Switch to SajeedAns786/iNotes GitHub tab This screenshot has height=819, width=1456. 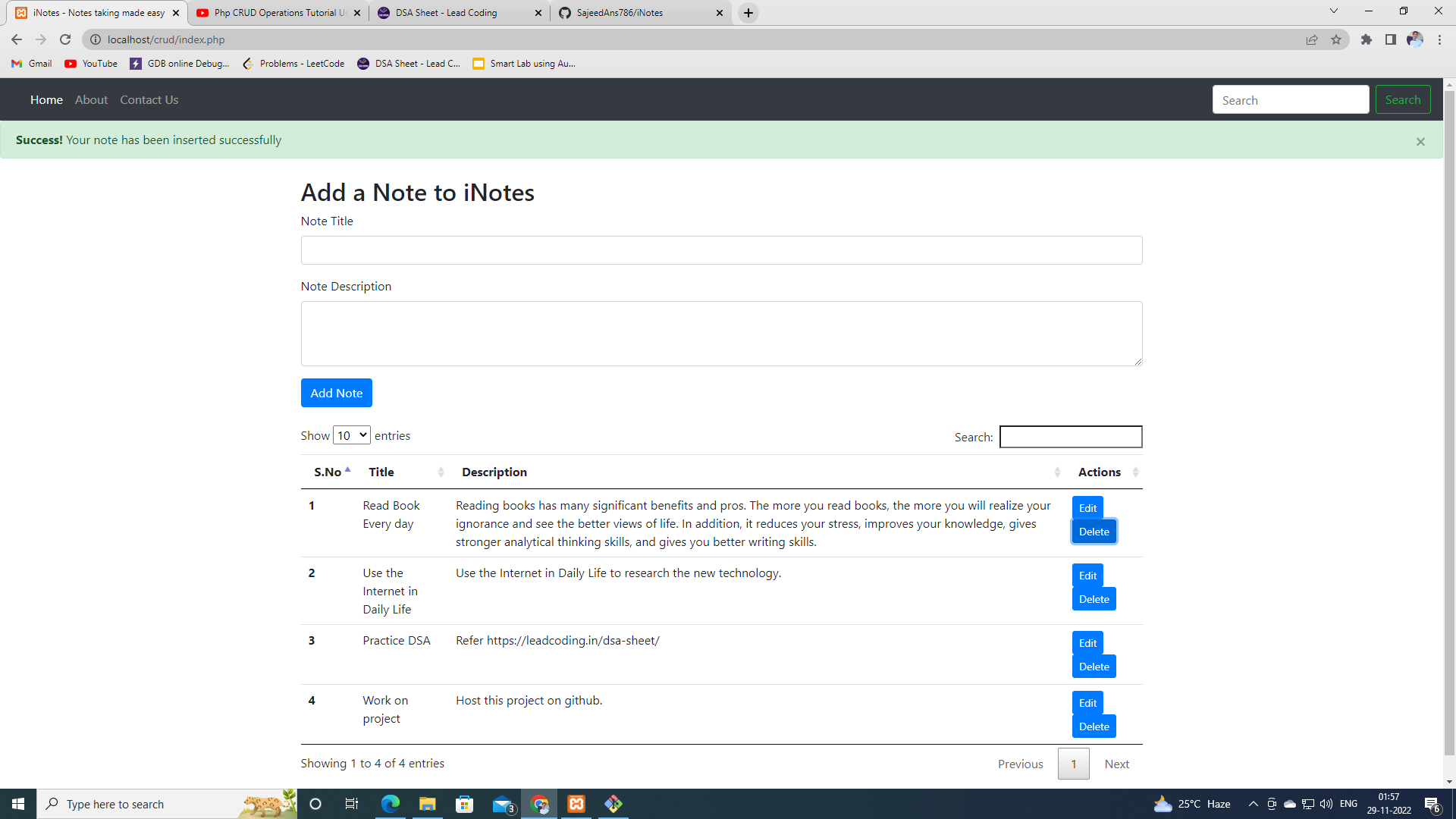[x=641, y=13]
